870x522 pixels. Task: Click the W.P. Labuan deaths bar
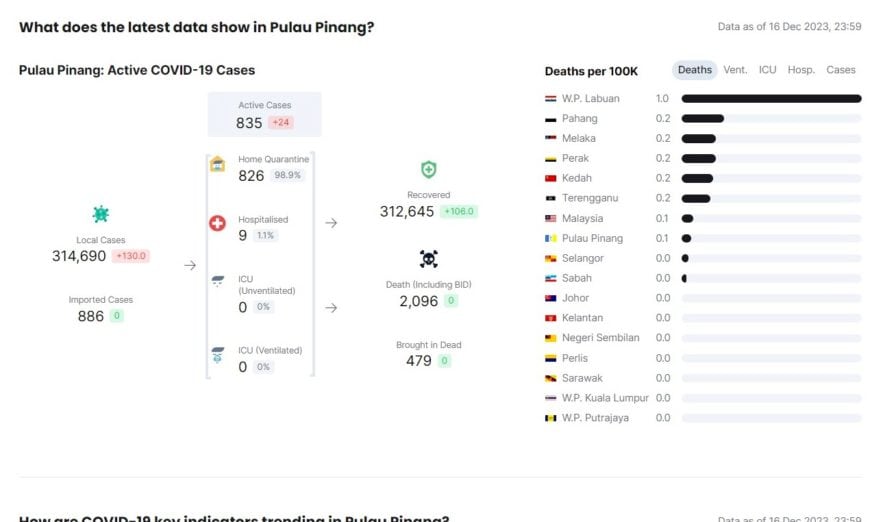771,99
